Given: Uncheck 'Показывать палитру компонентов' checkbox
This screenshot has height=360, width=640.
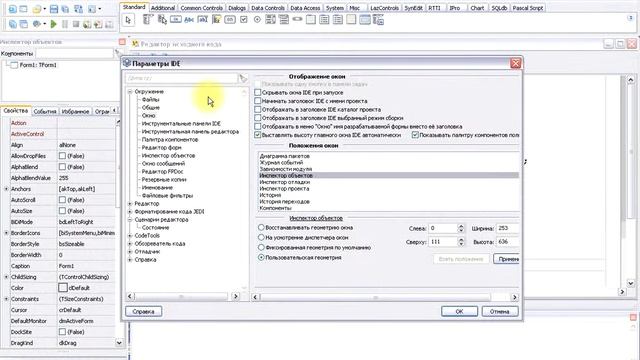Looking at the screenshot, I should point(415,135).
